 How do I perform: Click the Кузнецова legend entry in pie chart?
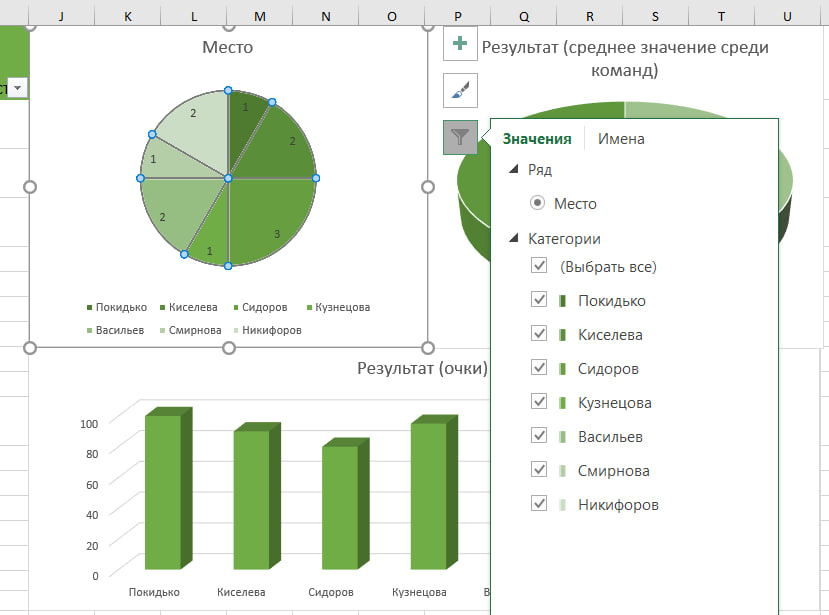(x=342, y=308)
